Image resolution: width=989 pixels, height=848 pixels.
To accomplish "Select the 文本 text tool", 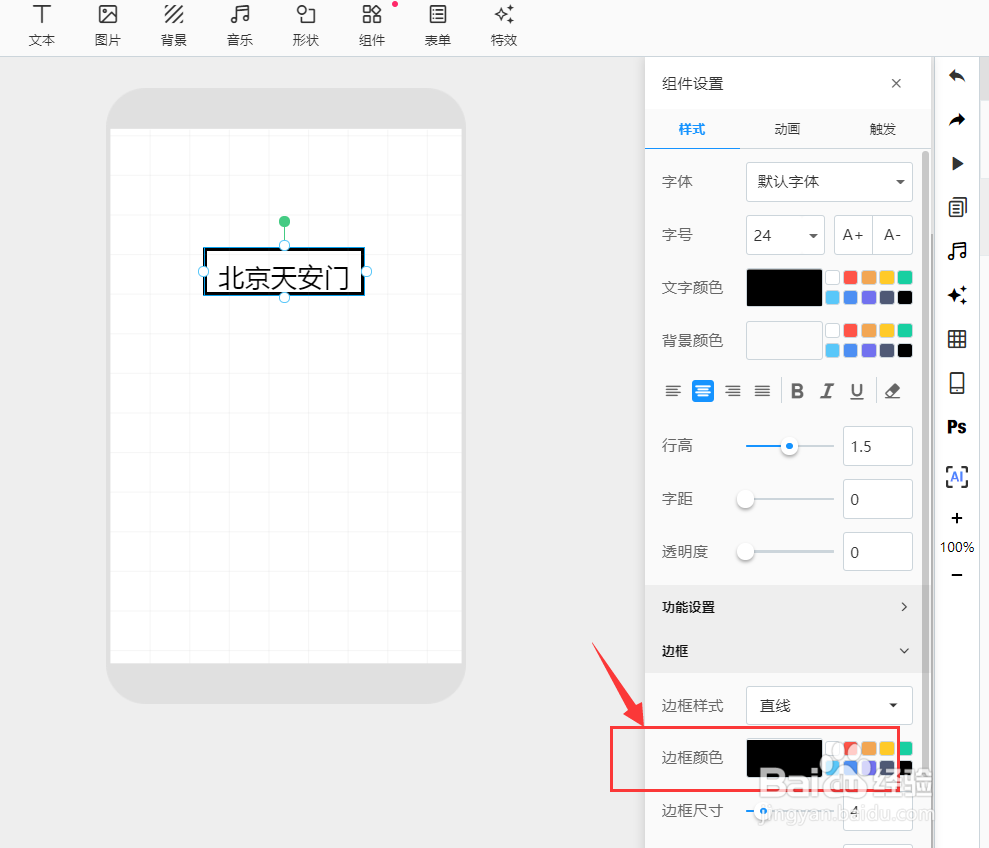I will [x=41, y=25].
